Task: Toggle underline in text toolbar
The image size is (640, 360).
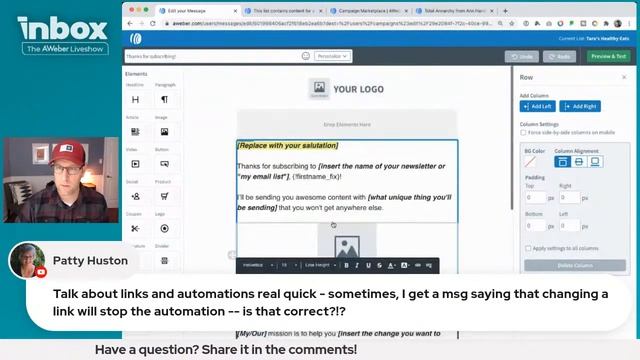Action: click(x=368, y=265)
